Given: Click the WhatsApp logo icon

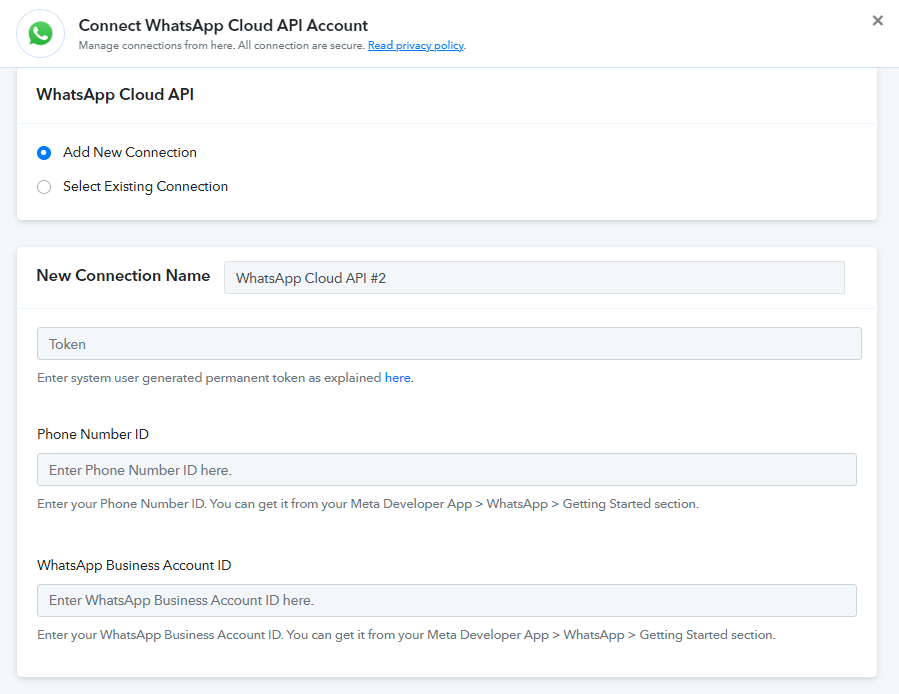Looking at the screenshot, I should click(x=41, y=33).
